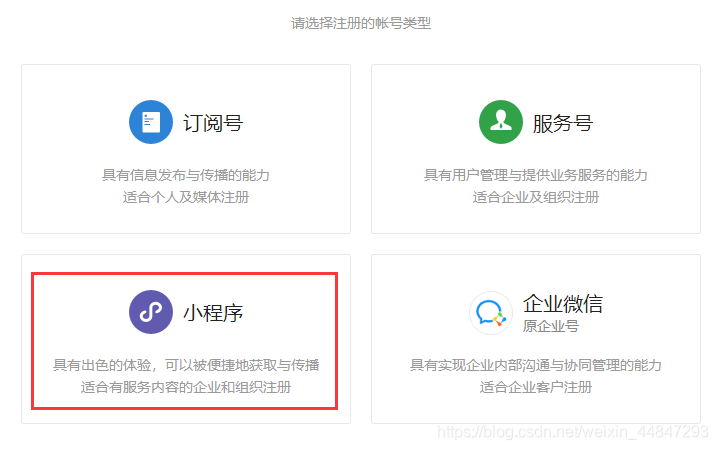This screenshot has height=450, width=718.
Task: Click the 企业微信 chat bubble icon
Action: point(490,313)
